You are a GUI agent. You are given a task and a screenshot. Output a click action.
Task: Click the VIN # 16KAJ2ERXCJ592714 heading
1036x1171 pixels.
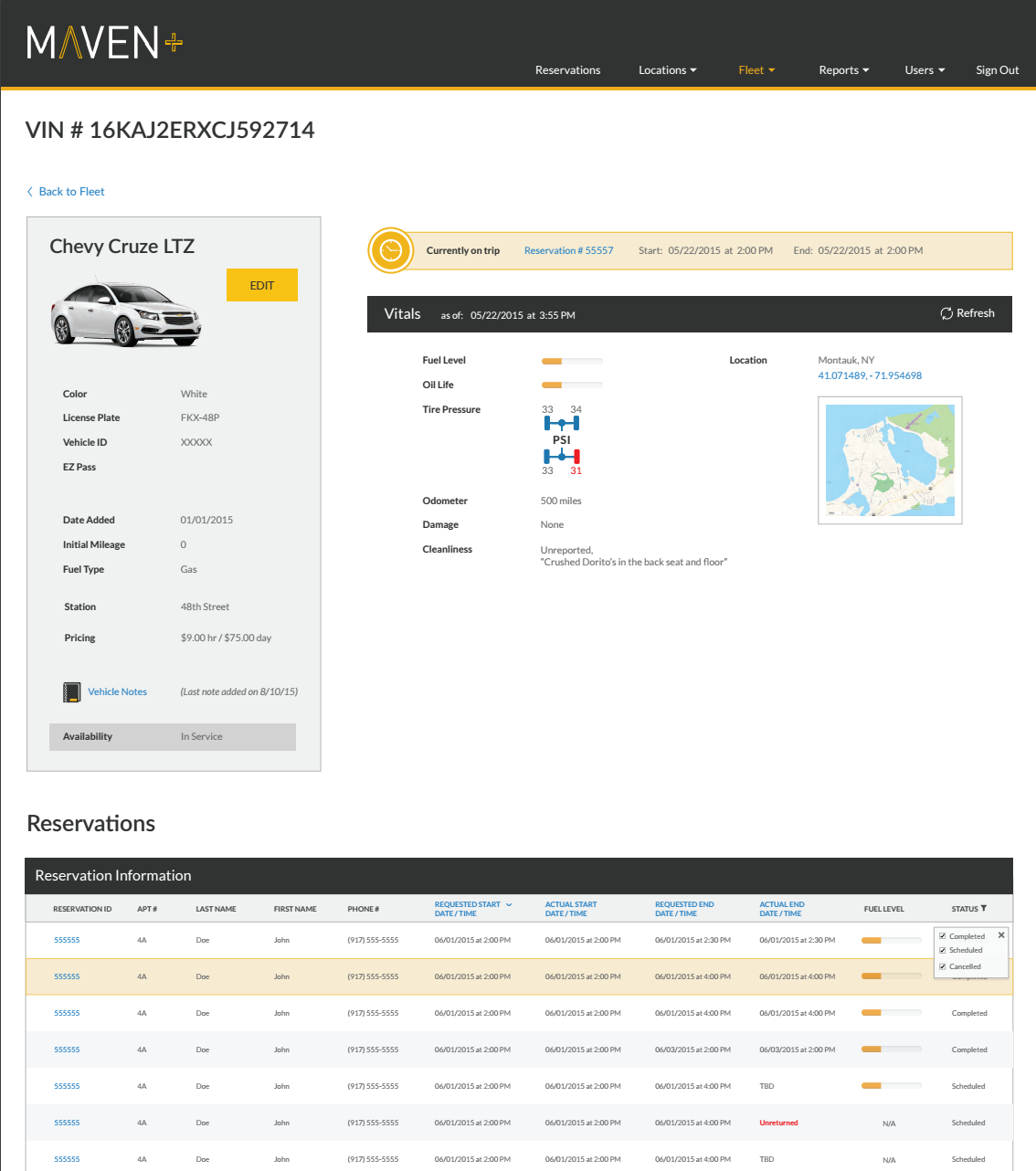coord(170,131)
